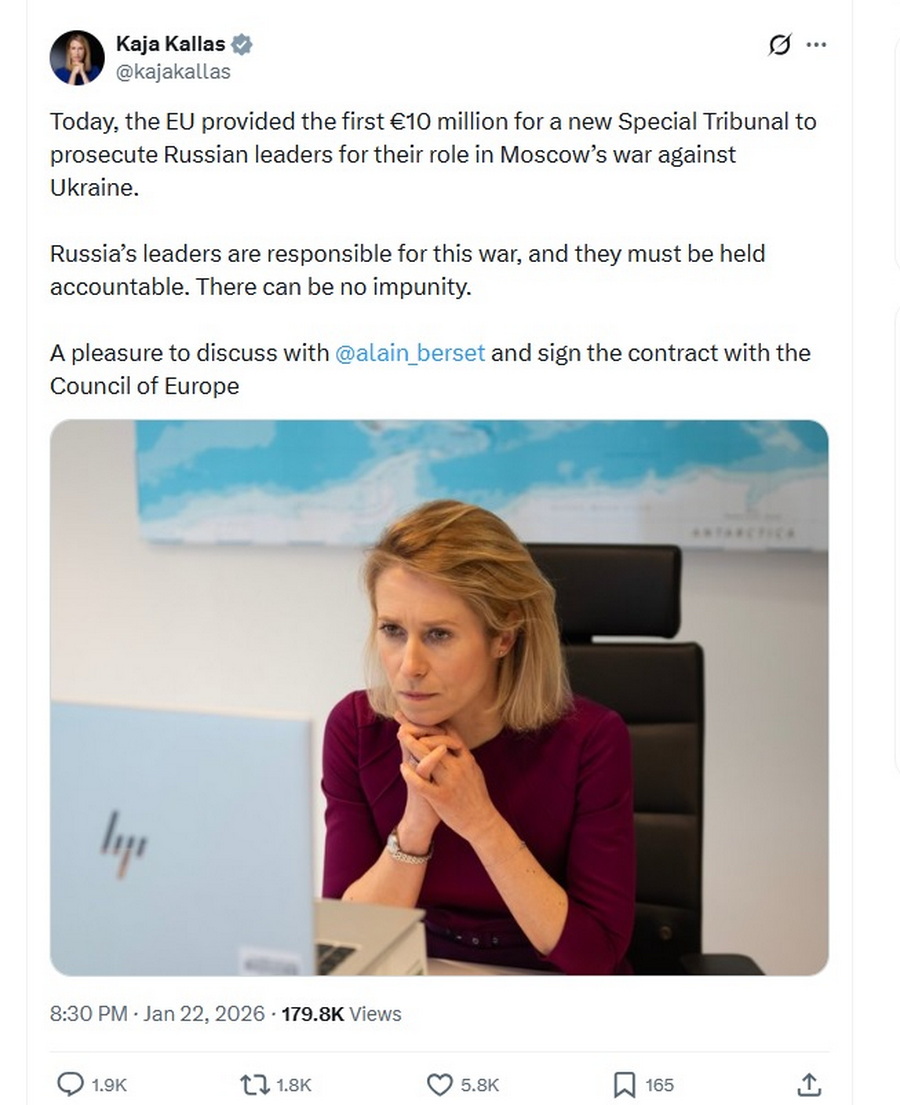Screen dimensions: 900x1105
Task: Open the Grok explain icon
Action: (x=779, y=45)
